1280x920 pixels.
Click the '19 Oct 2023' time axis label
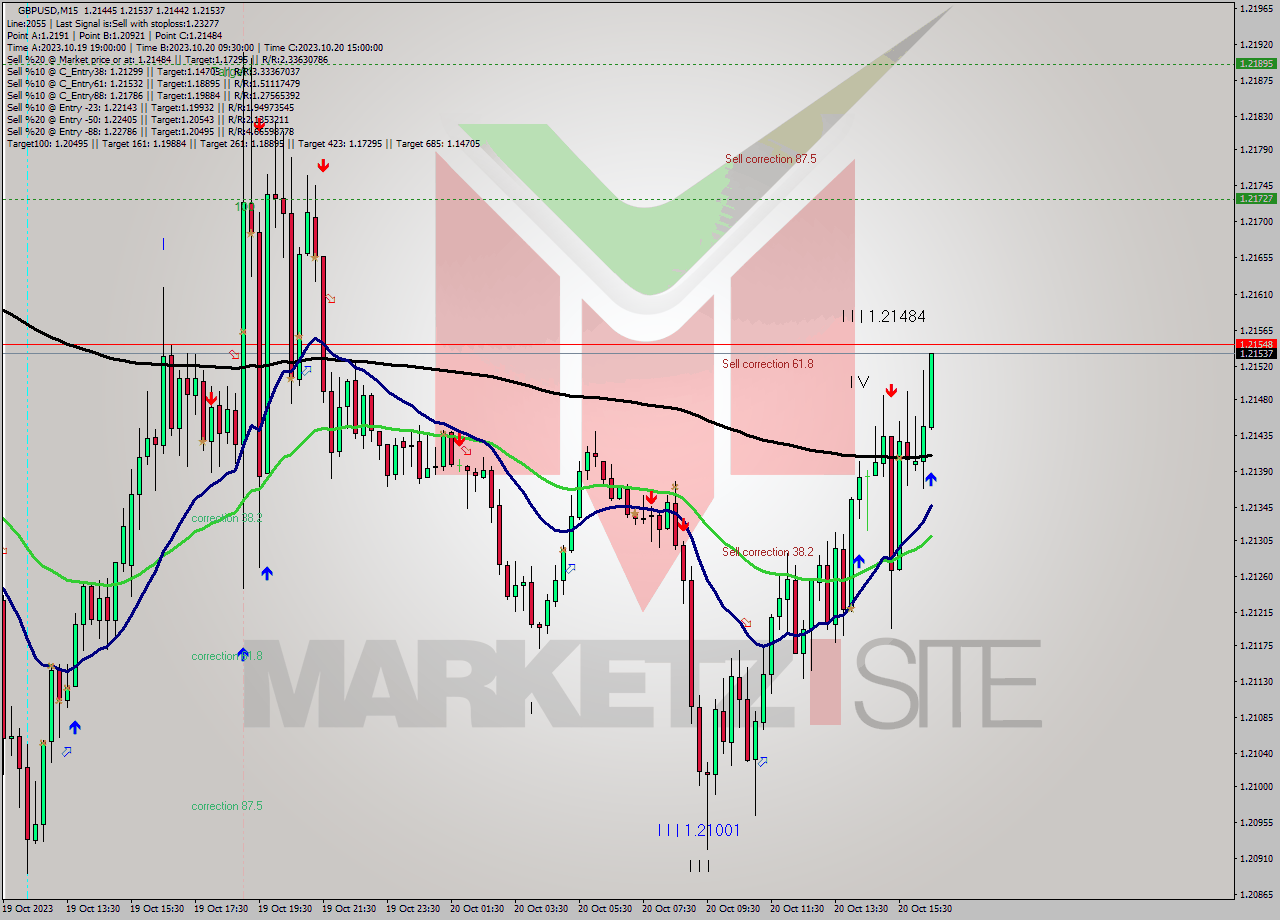click(29, 909)
